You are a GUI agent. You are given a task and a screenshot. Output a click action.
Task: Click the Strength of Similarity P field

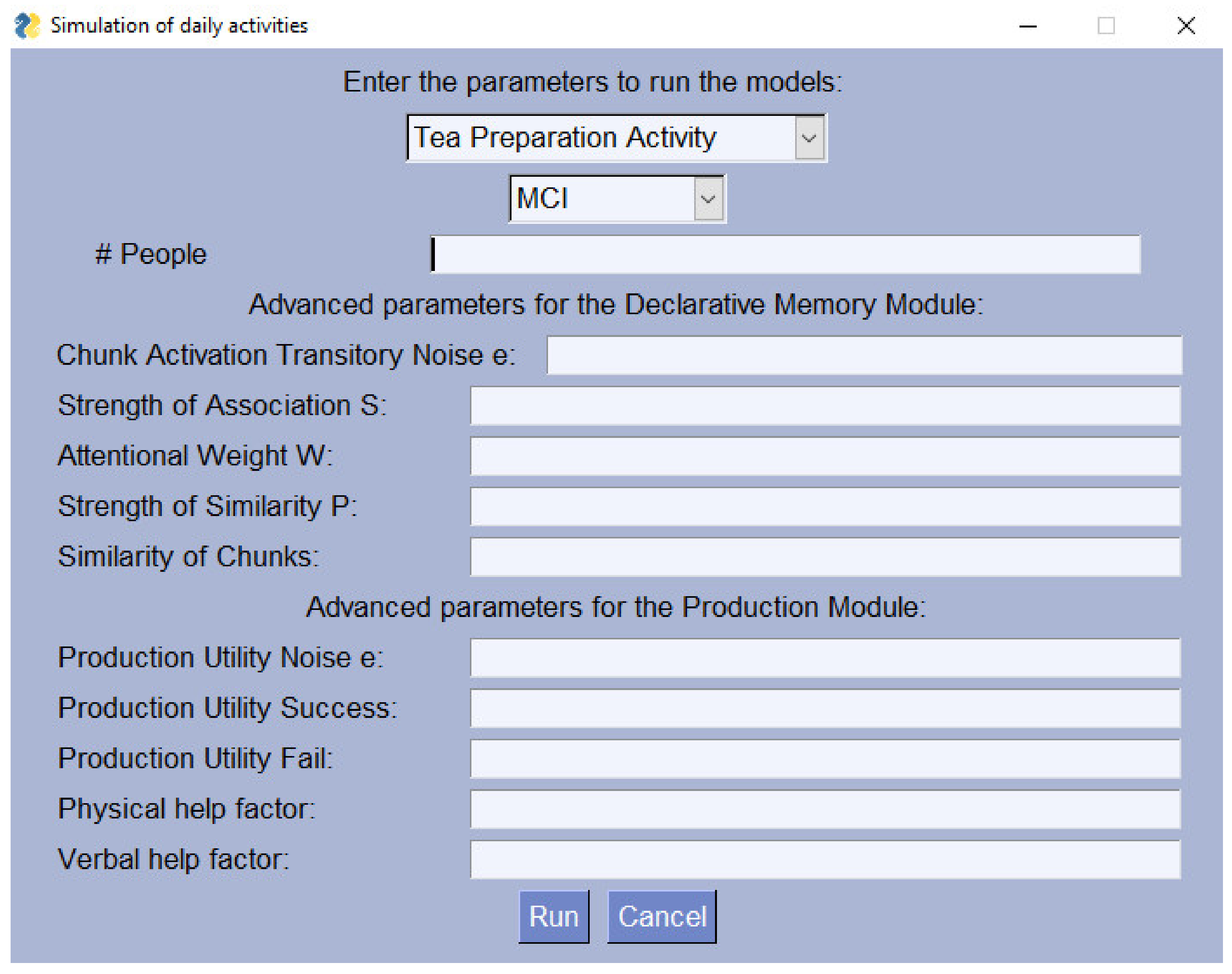click(825, 506)
